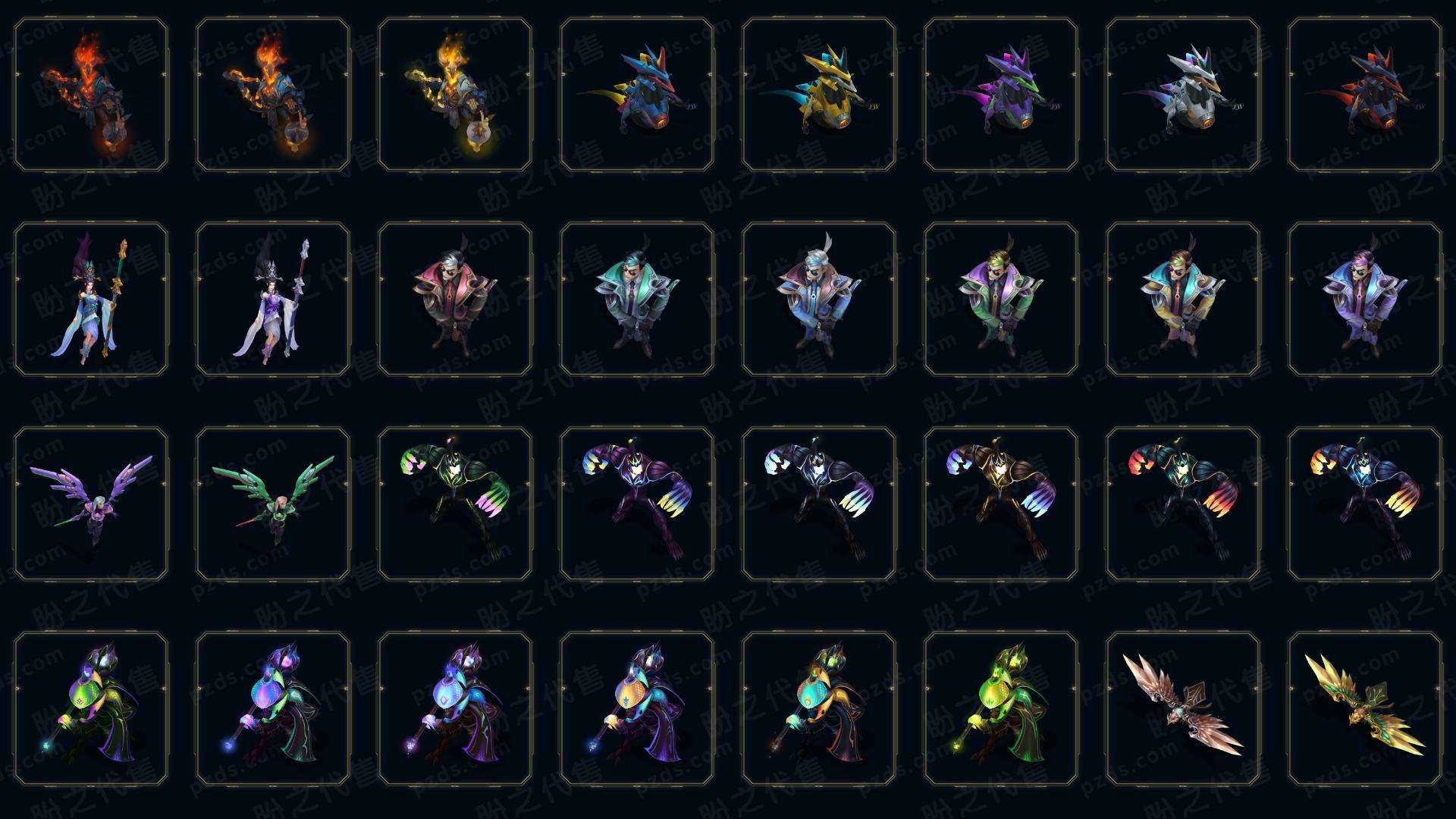Screen dimensions: 1456x819
Task: Pick the green-coat eyepatch gentleman chroma
Action: [1001, 299]
